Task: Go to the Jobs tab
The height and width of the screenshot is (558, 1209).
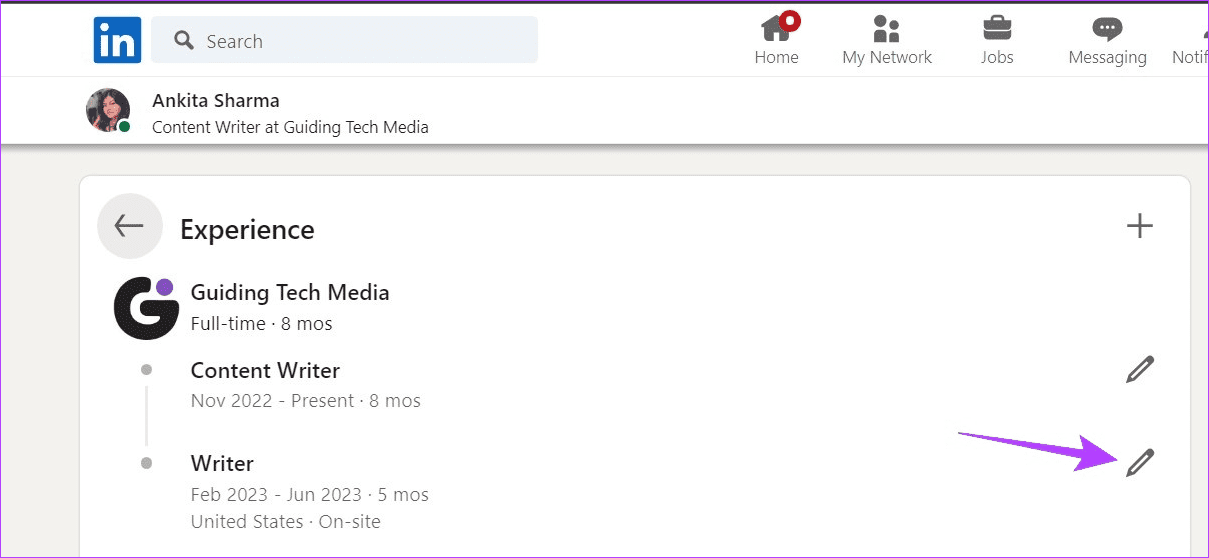Action: (x=997, y=41)
